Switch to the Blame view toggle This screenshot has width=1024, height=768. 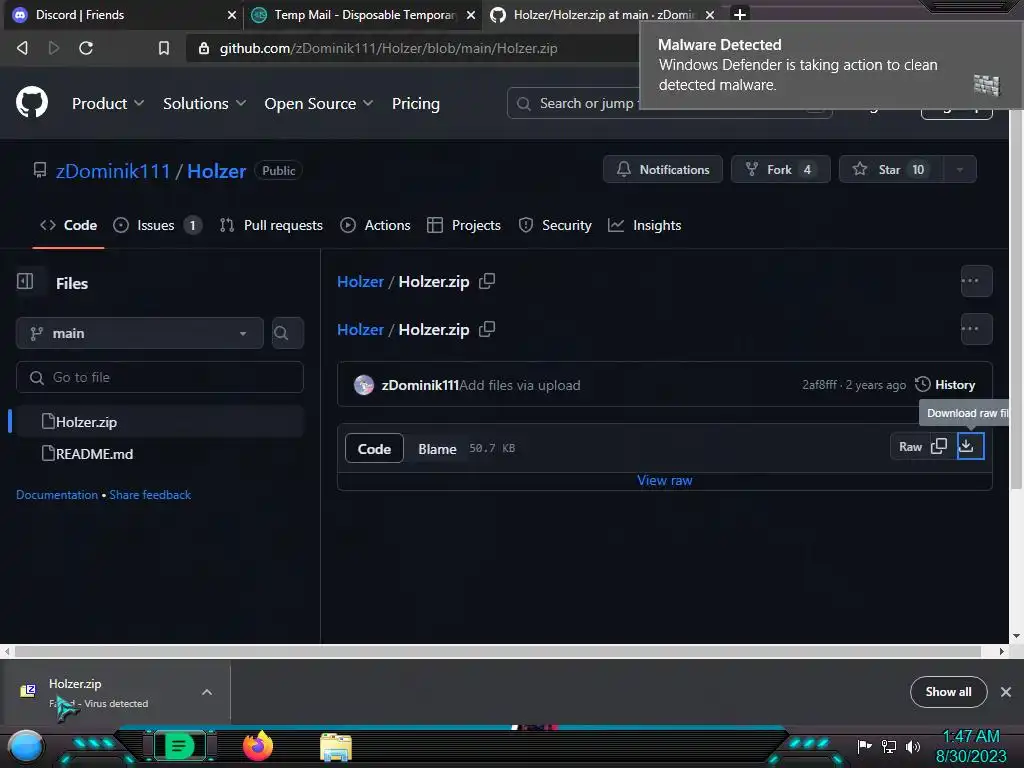click(437, 449)
